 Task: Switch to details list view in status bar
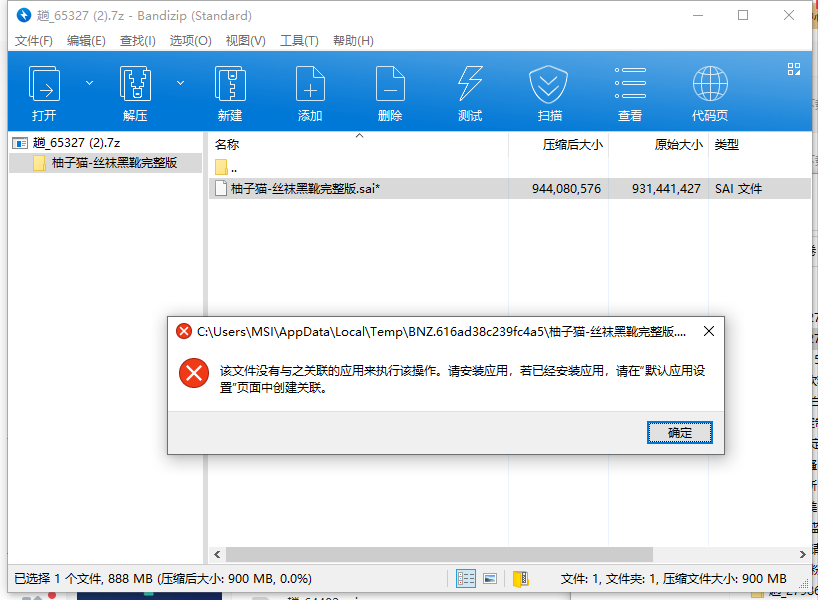click(466, 578)
